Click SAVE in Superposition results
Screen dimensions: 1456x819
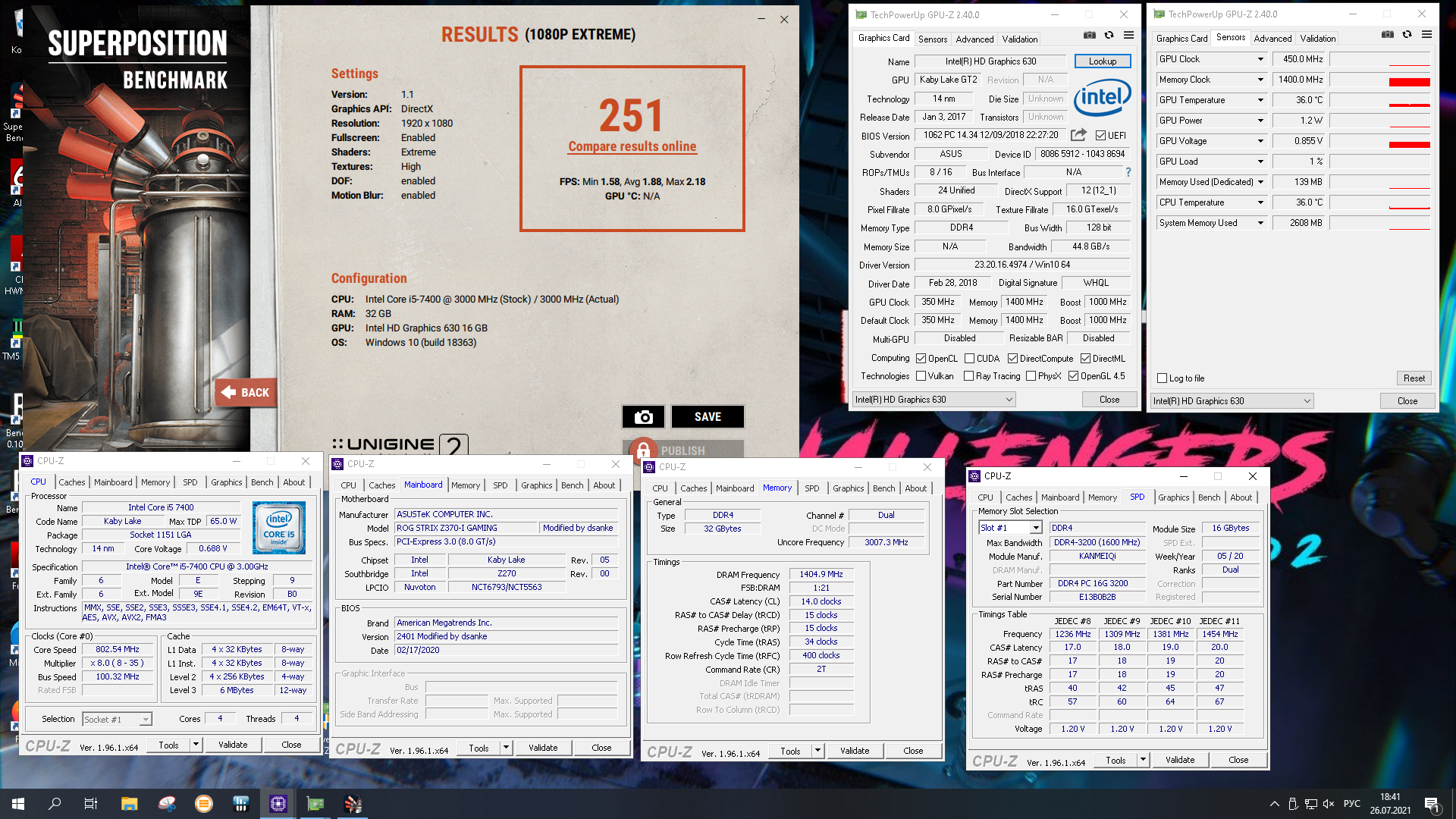coord(708,417)
